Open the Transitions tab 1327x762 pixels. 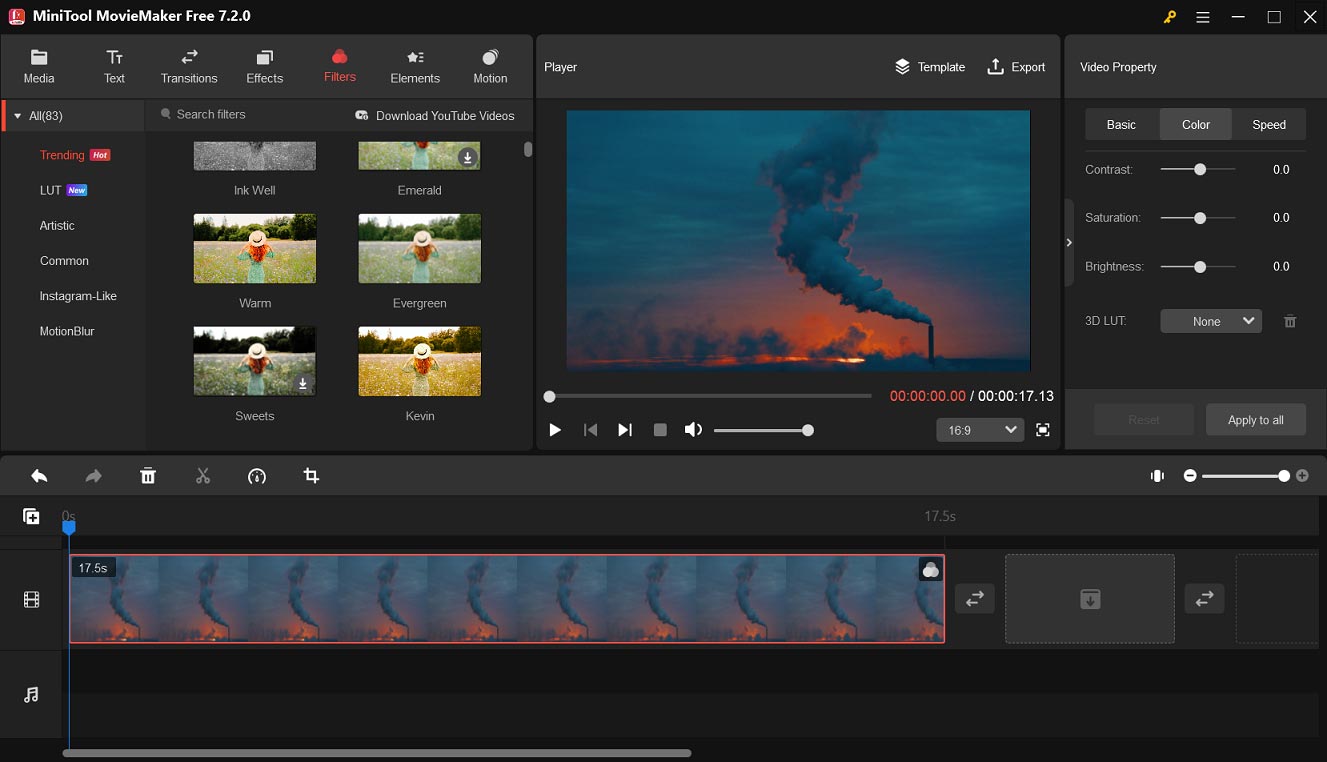click(189, 66)
